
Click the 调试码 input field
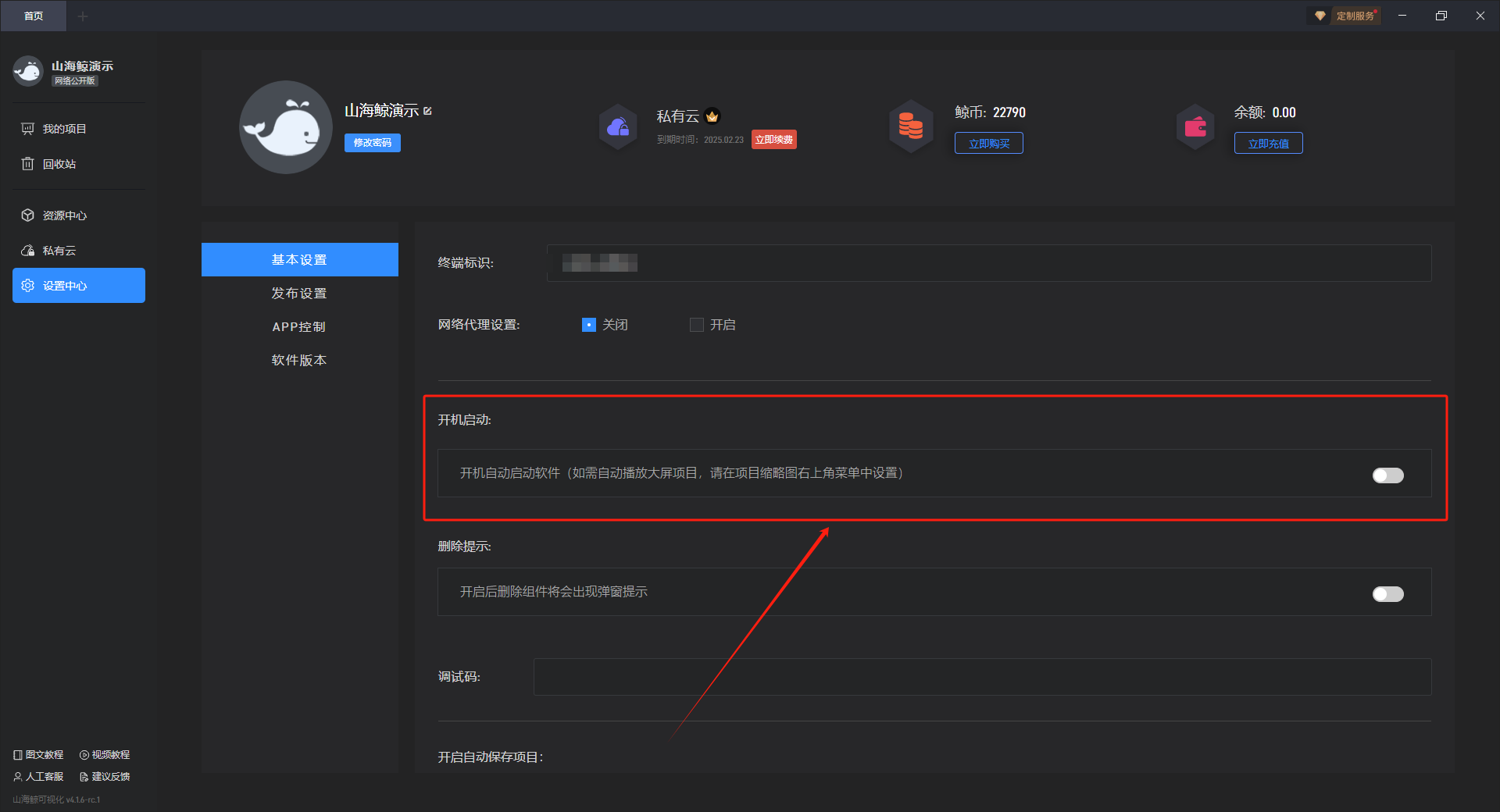pos(982,677)
